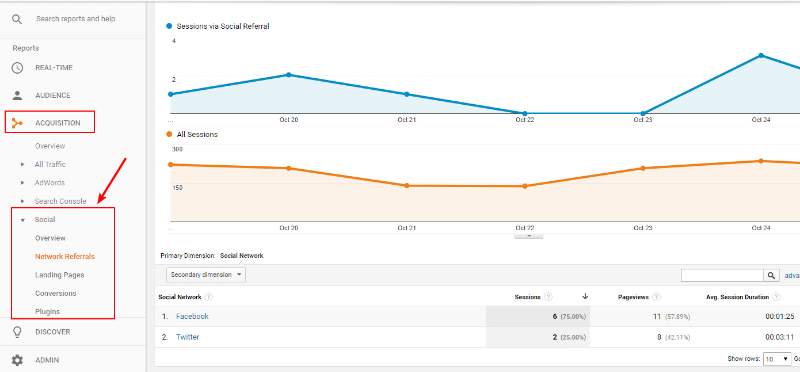The width and height of the screenshot is (800, 372).
Task: Click the search magnifier icon in sidebar
Action: tap(17, 19)
